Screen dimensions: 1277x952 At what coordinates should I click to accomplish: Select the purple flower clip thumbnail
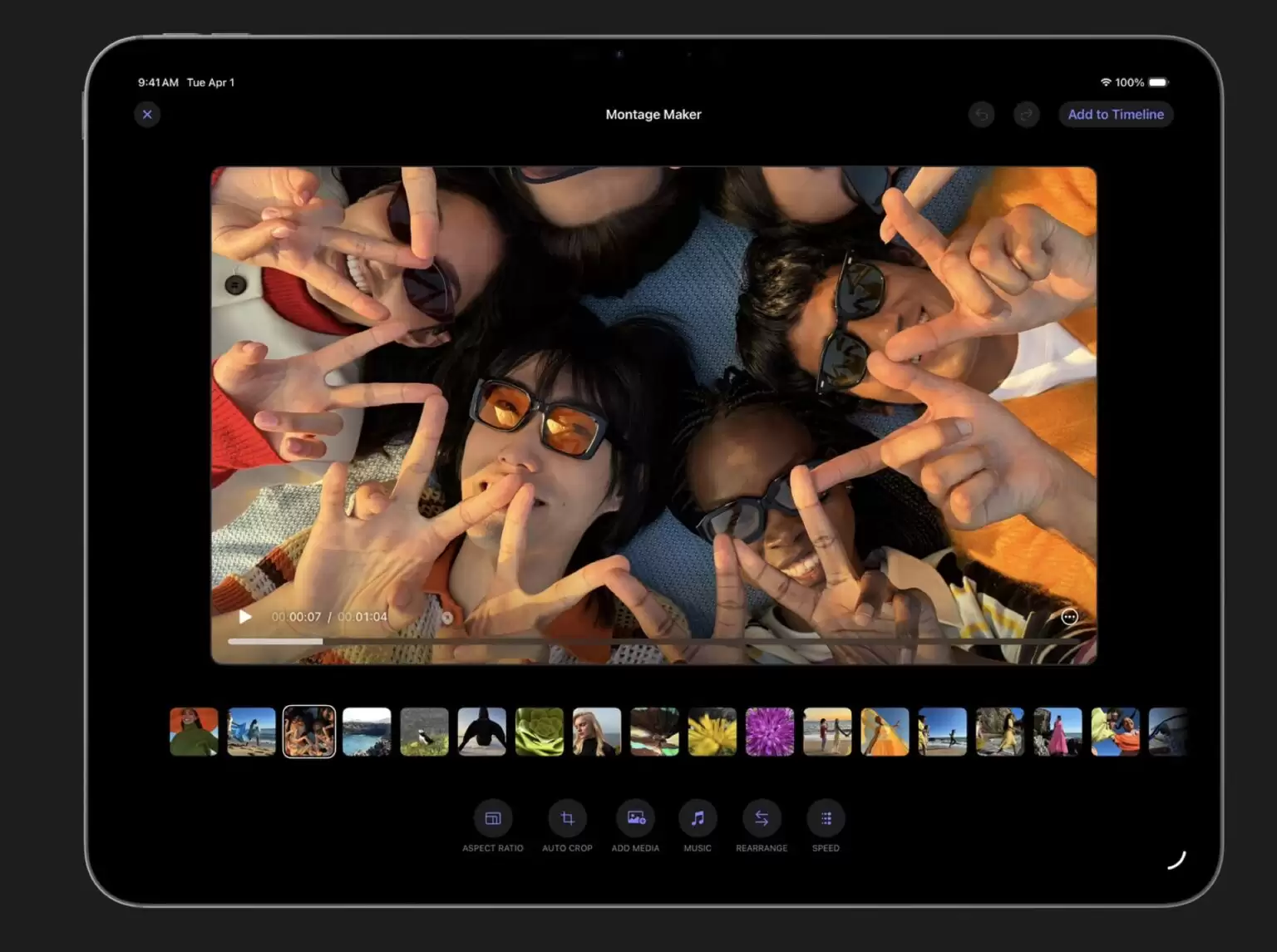tap(769, 732)
